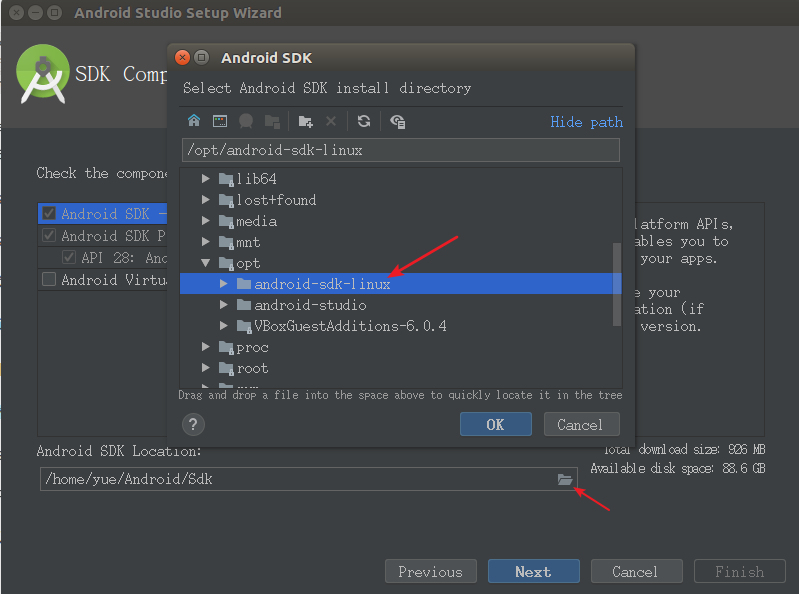Open the help question mark button
Screen dimensions: 799x594
[194, 424]
